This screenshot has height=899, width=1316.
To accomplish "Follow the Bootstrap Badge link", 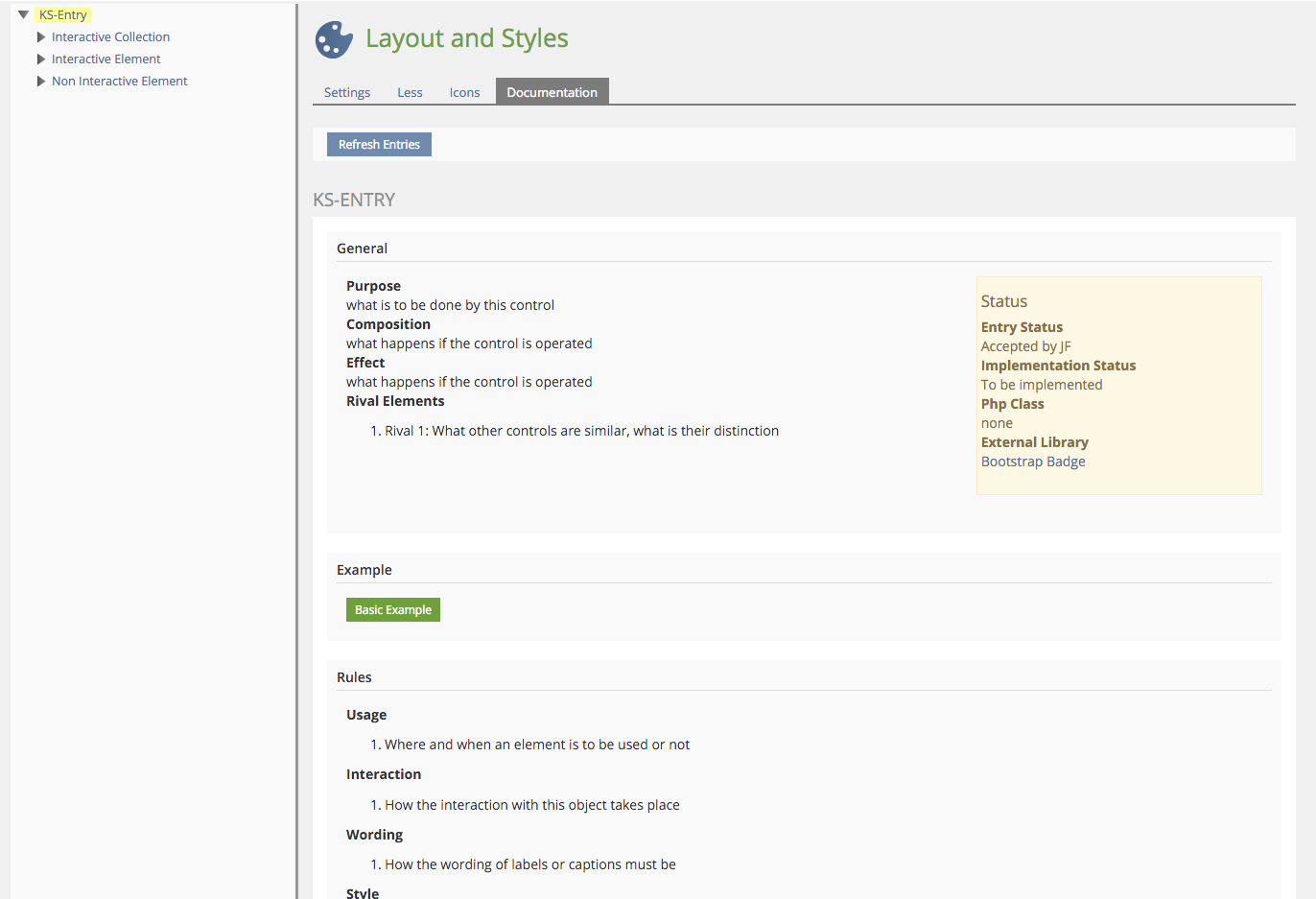I will click(1033, 461).
